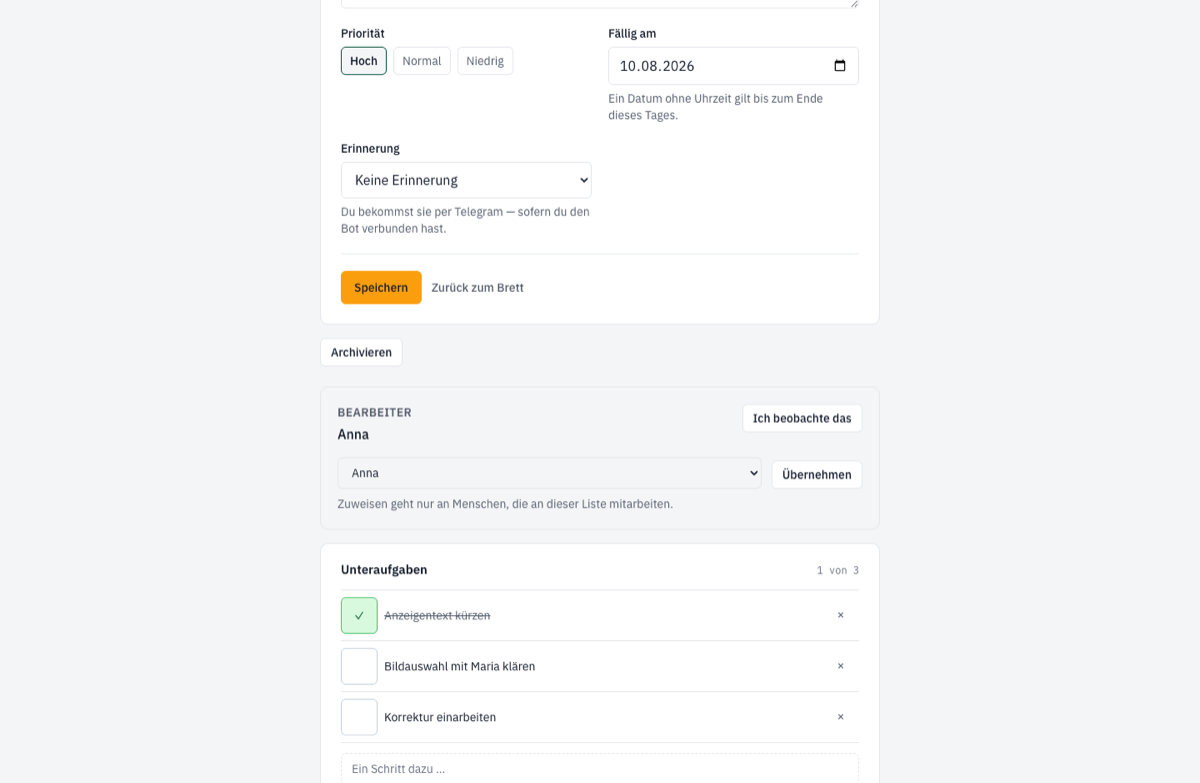Viewport: 1200px width, 783px height.
Task: Click the subtask text 'Korrektur einarbeiten'
Action: click(x=440, y=717)
